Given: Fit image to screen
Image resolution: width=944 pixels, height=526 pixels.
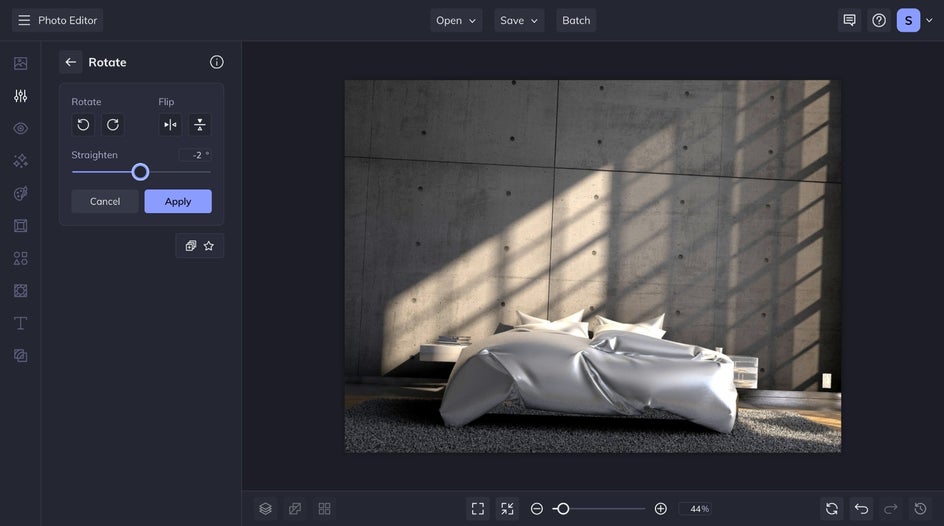Looking at the screenshot, I should click(478, 509).
